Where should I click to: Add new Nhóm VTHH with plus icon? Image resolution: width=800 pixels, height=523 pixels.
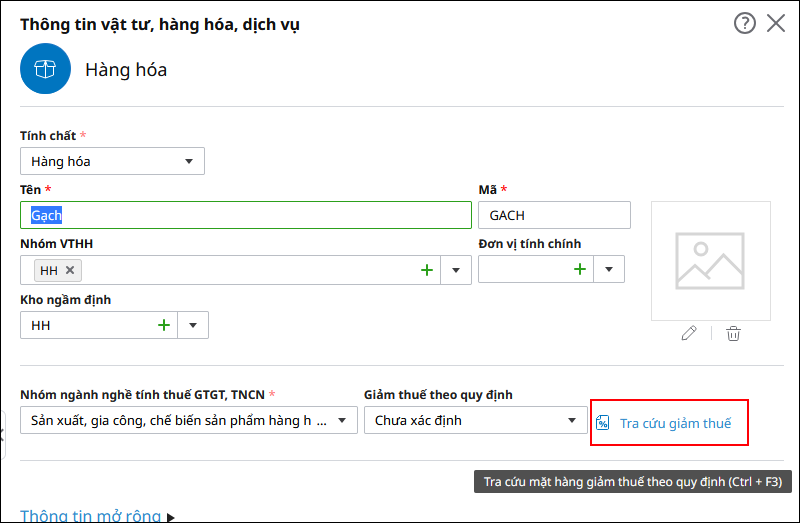tap(427, 270)
